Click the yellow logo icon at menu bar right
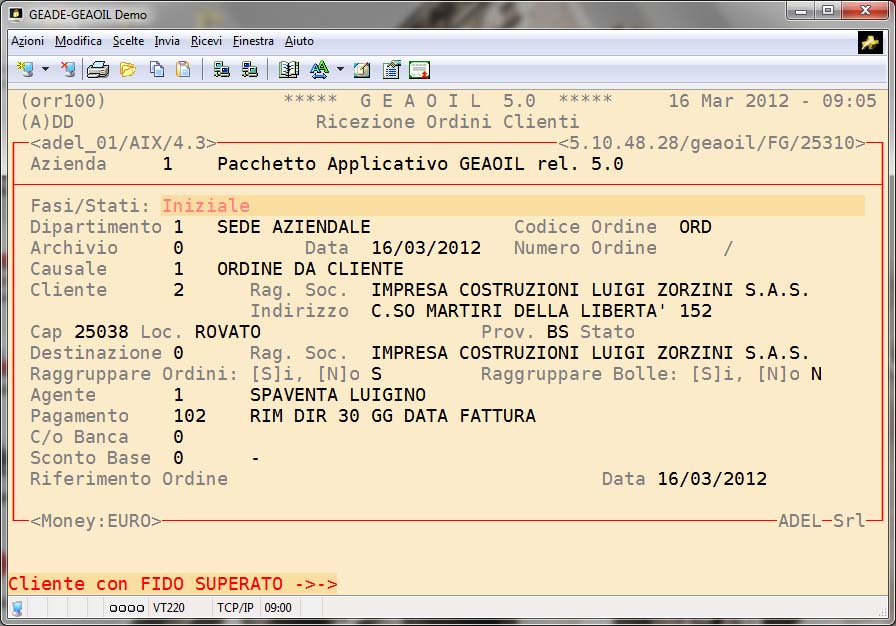This screenshot has width=896, height=626. coord(869,42)
